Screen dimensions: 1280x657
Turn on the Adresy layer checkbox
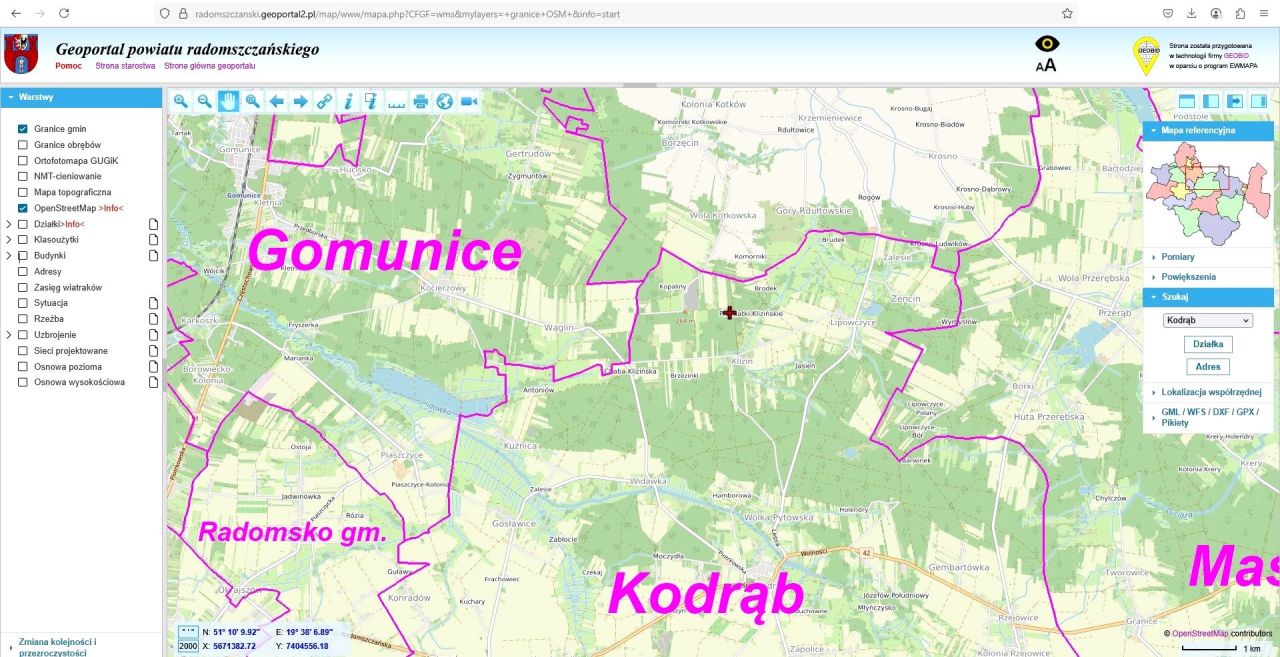click(x=23, y=272)
